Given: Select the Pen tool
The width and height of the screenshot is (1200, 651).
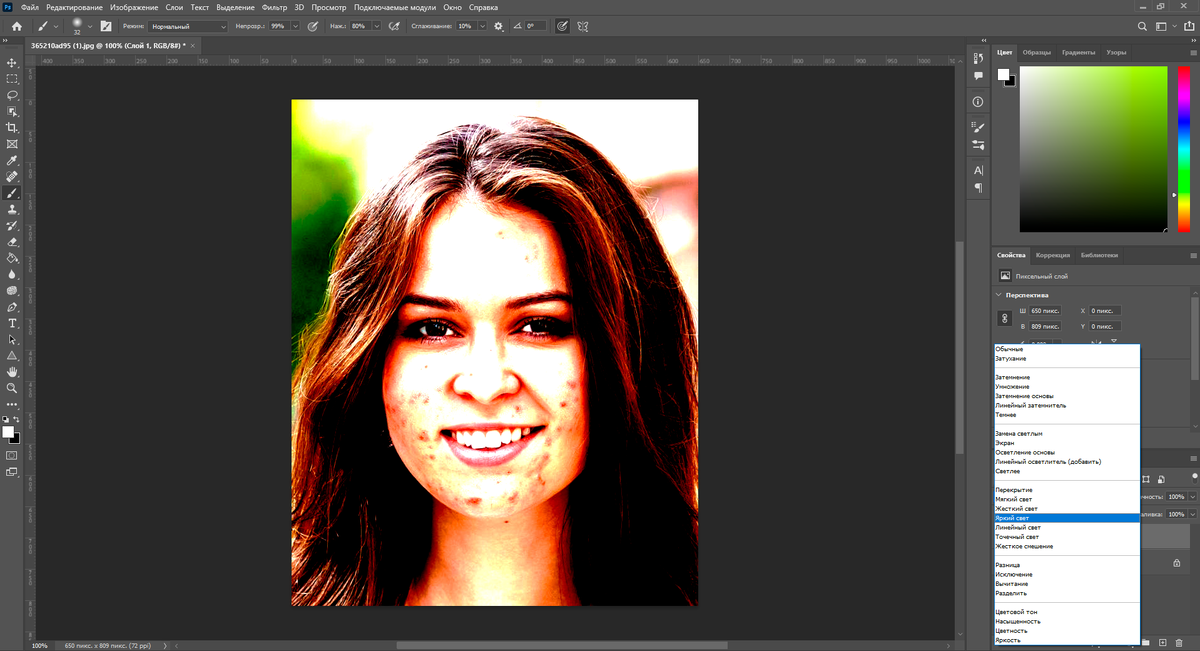Looking at the screenshot, I should tap(13, 307).
